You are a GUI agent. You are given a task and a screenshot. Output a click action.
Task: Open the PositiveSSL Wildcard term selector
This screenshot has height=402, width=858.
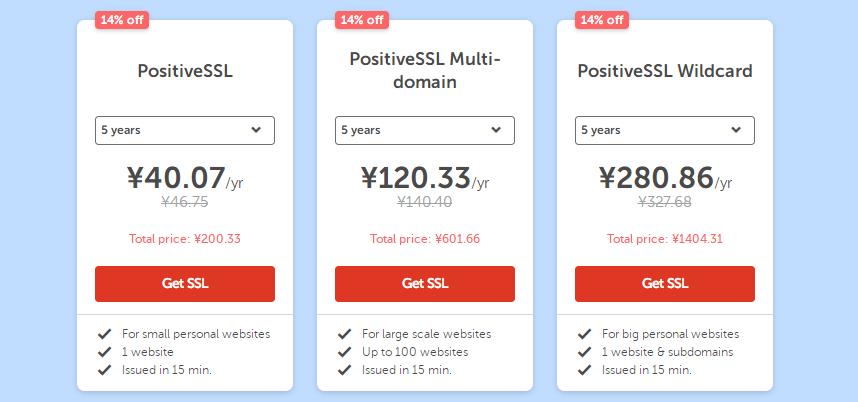[665, 130]
